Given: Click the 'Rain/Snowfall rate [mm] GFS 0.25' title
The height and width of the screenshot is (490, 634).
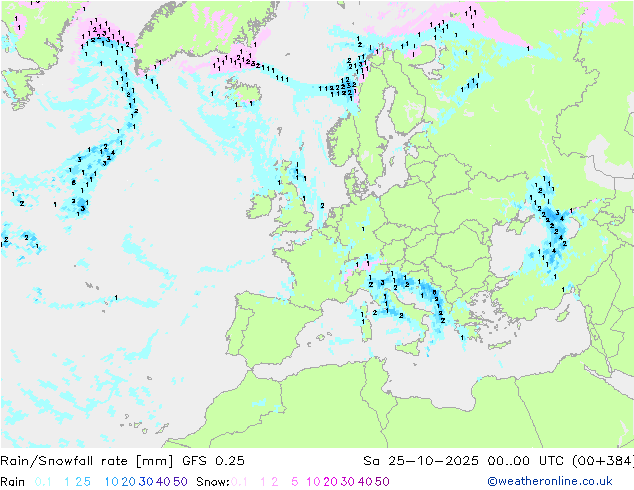Looking at the screenshot, I should point(122,461).
